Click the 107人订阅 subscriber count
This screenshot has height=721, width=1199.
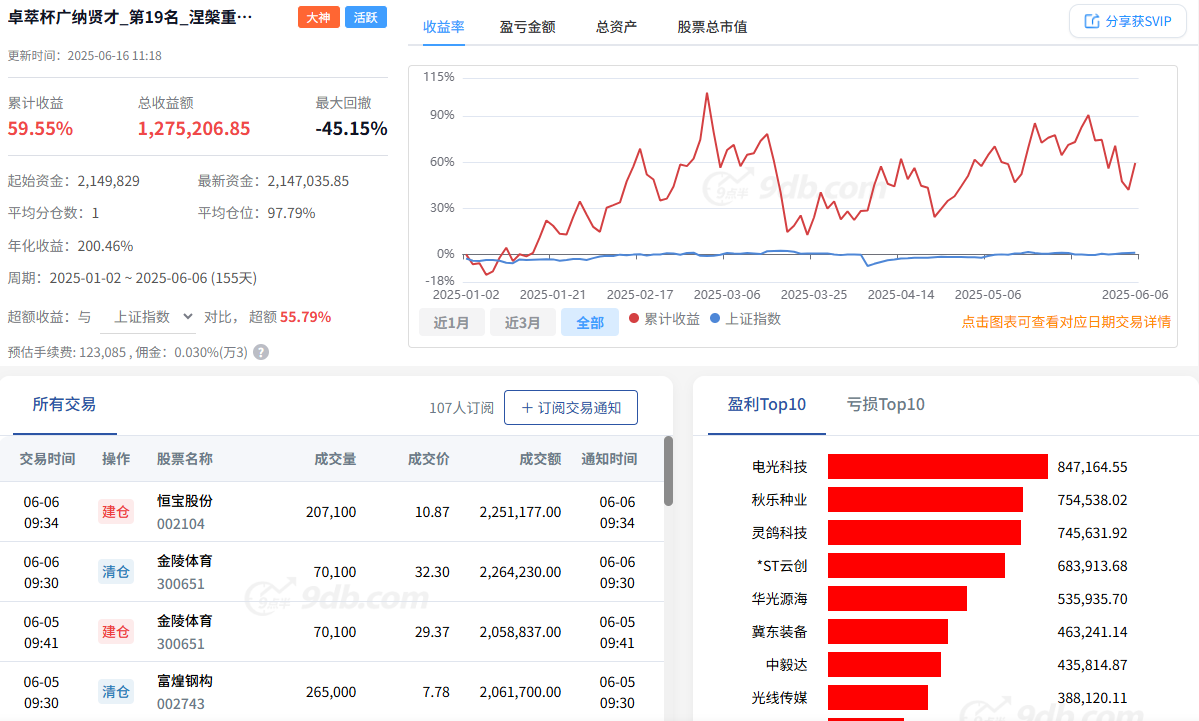coord(461,408)
